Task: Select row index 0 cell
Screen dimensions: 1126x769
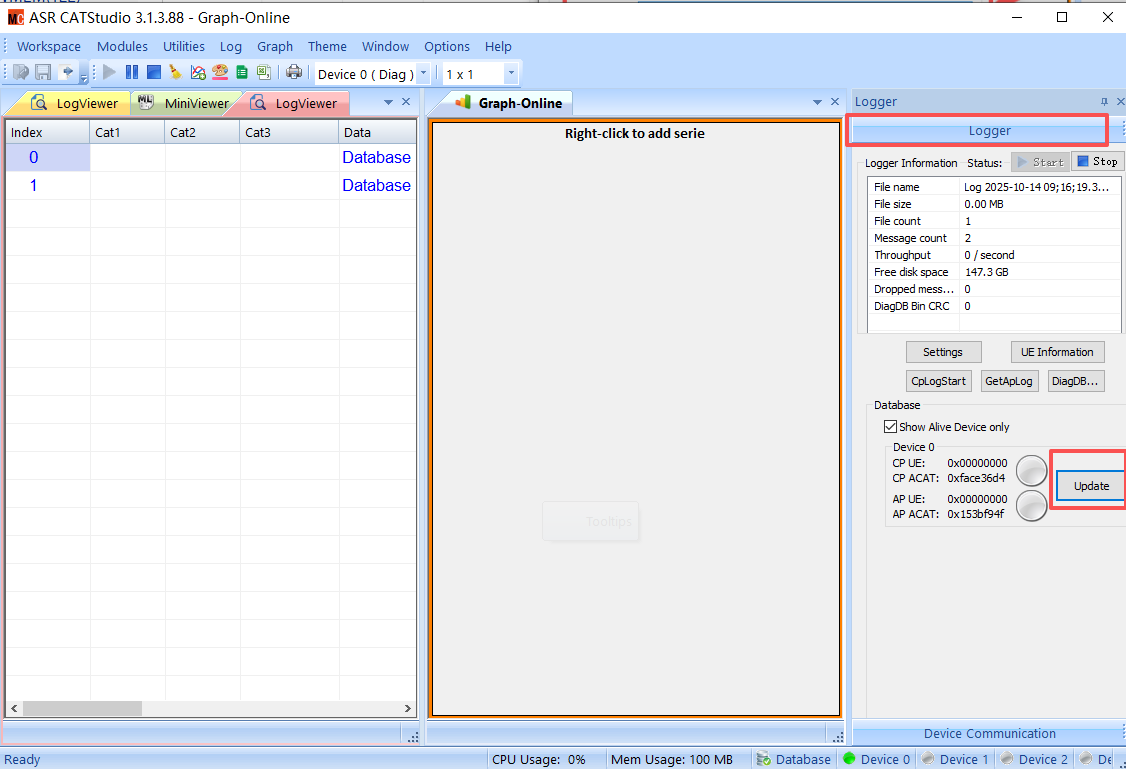Action: point(48,157)
